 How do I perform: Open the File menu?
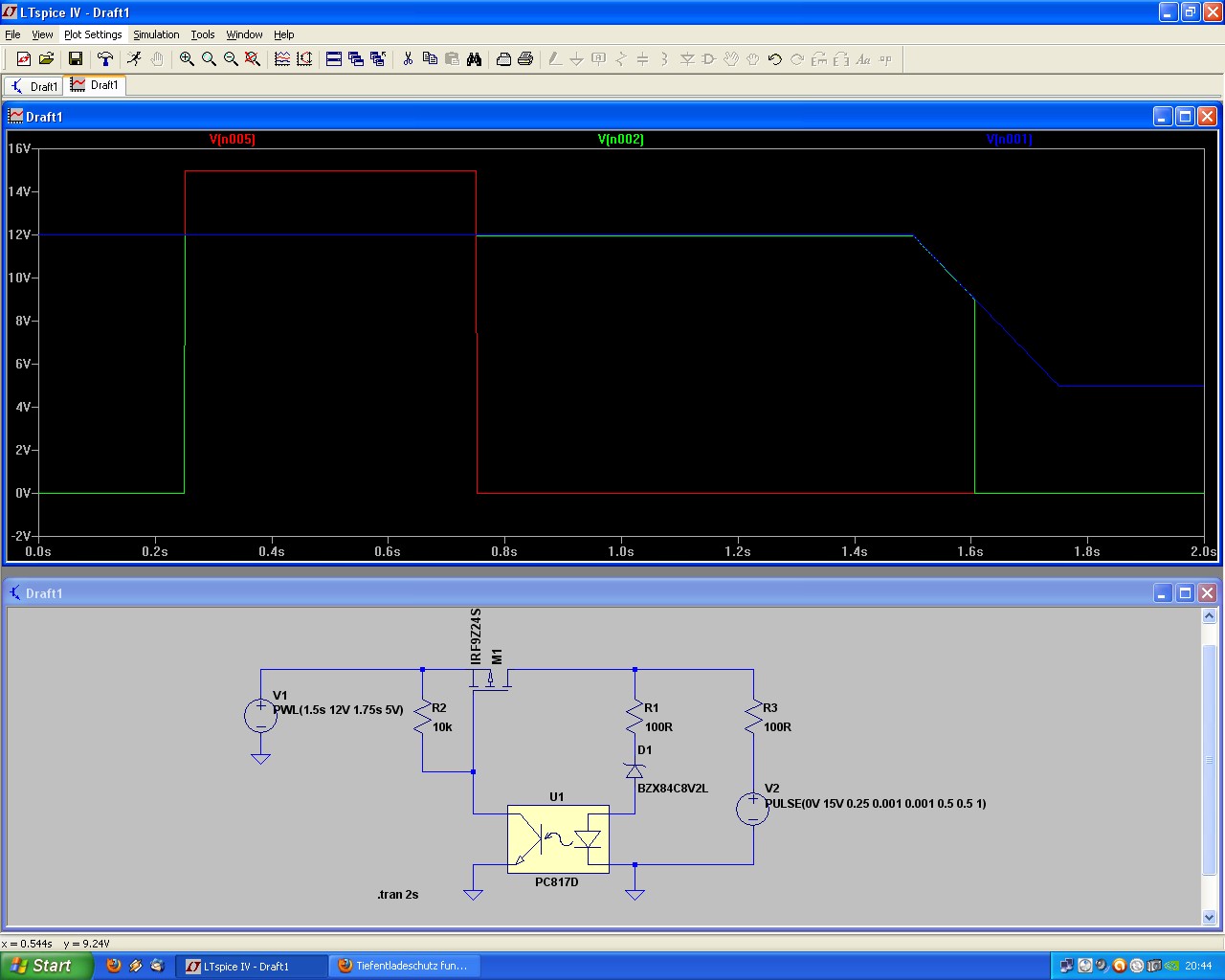[12, 34]
